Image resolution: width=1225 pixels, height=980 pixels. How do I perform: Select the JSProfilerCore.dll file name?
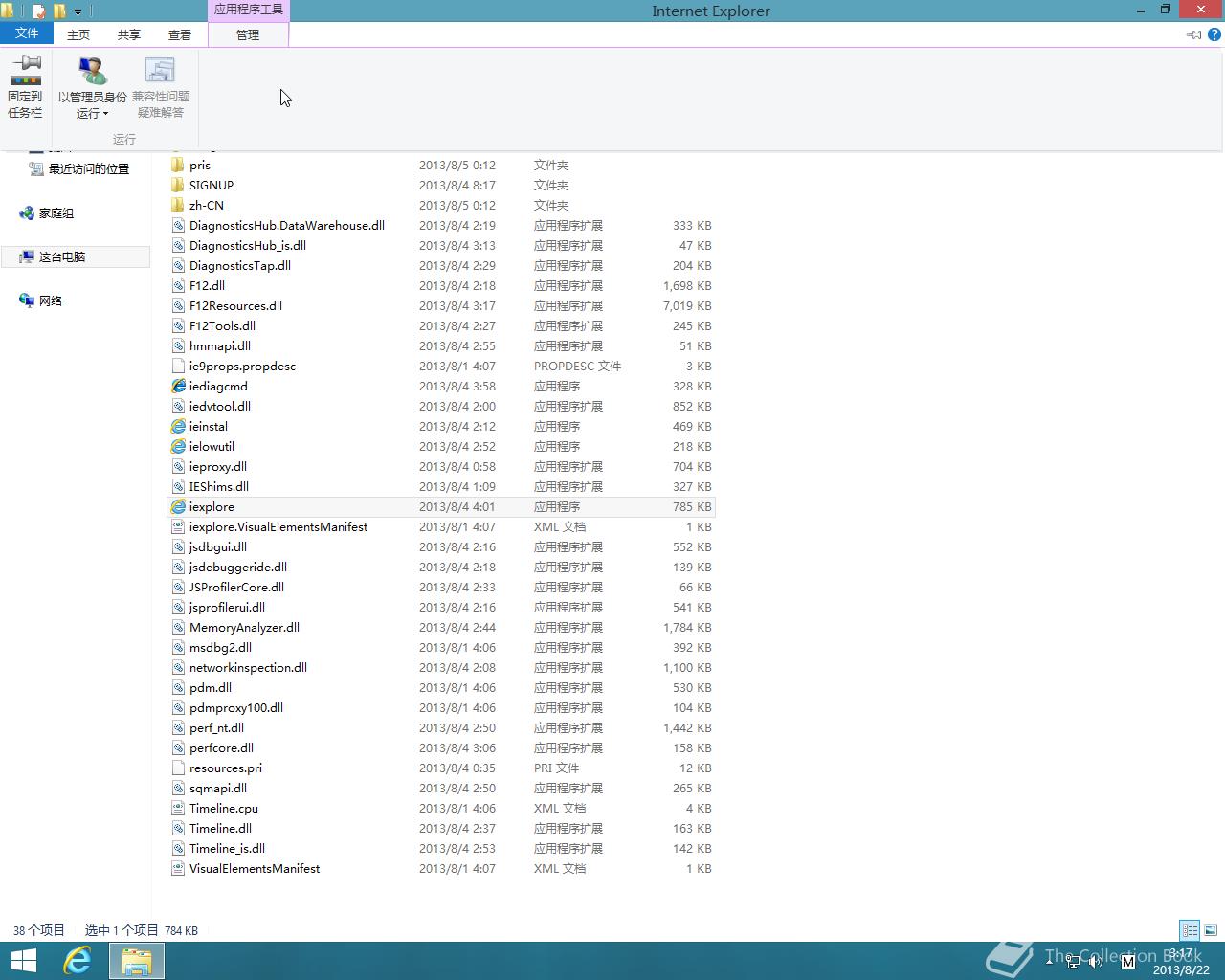click(x=236, y=588)
